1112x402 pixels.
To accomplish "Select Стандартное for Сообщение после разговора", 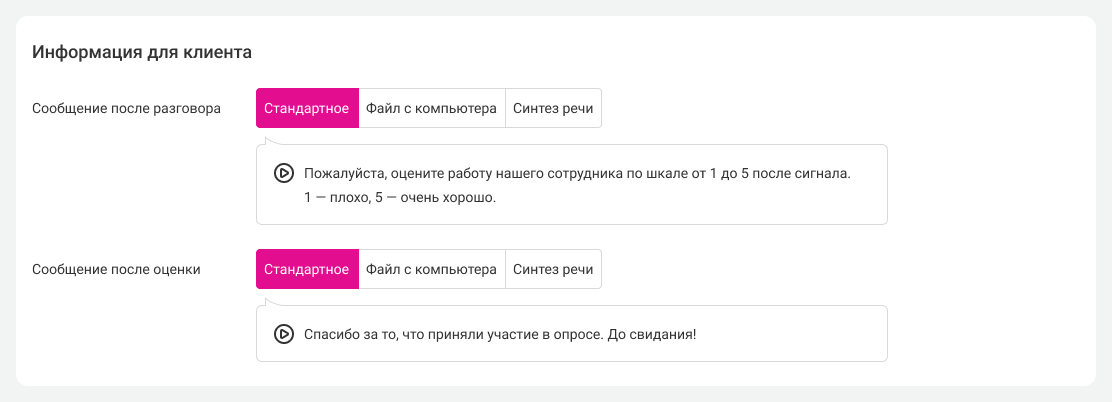I will point(306,108).
